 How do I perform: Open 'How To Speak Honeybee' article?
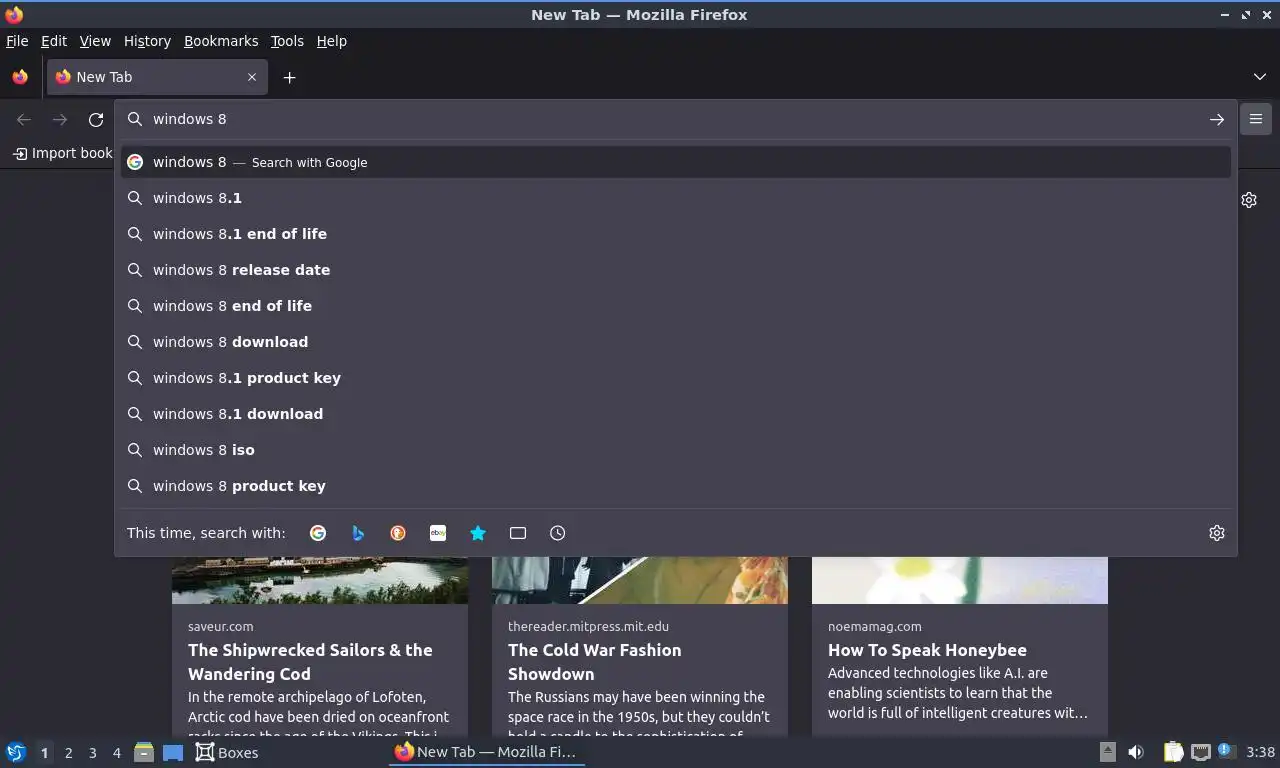pyautogui.click(x=927, y=650)
